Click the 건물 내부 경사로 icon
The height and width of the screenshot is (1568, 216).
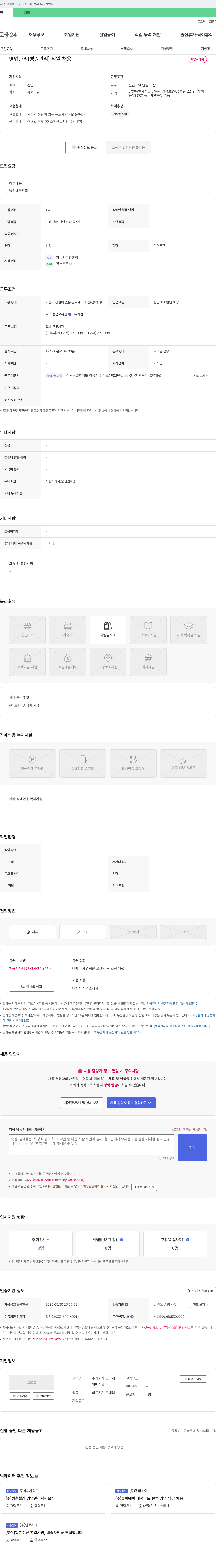[x=184, y=763]
